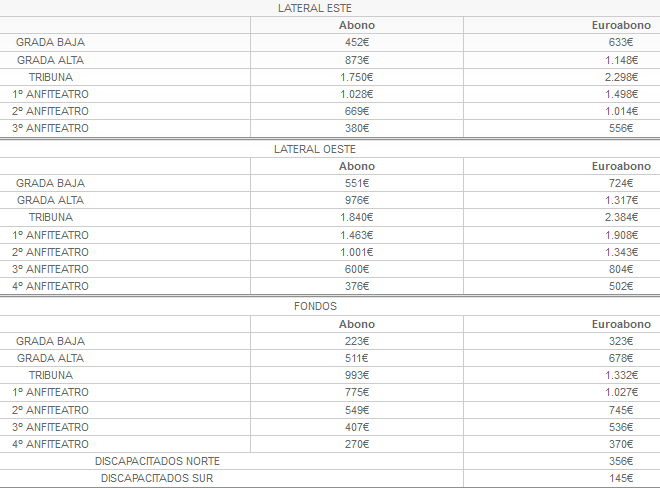This screenshot has width=660, height=488.
Task: Select the 323€ price cell
Action: pyautogui.click(x=621, y=341)
